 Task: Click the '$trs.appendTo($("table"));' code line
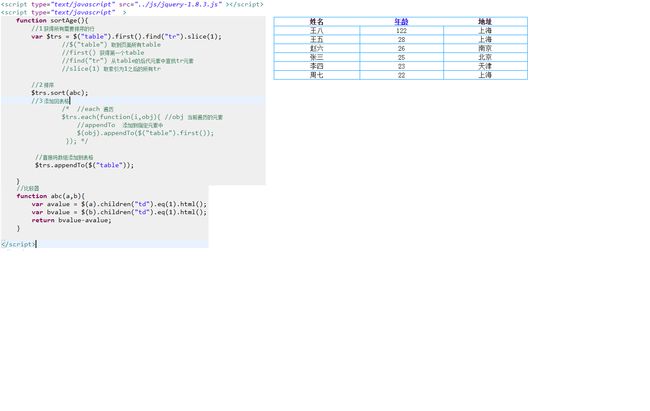(85, 165)
